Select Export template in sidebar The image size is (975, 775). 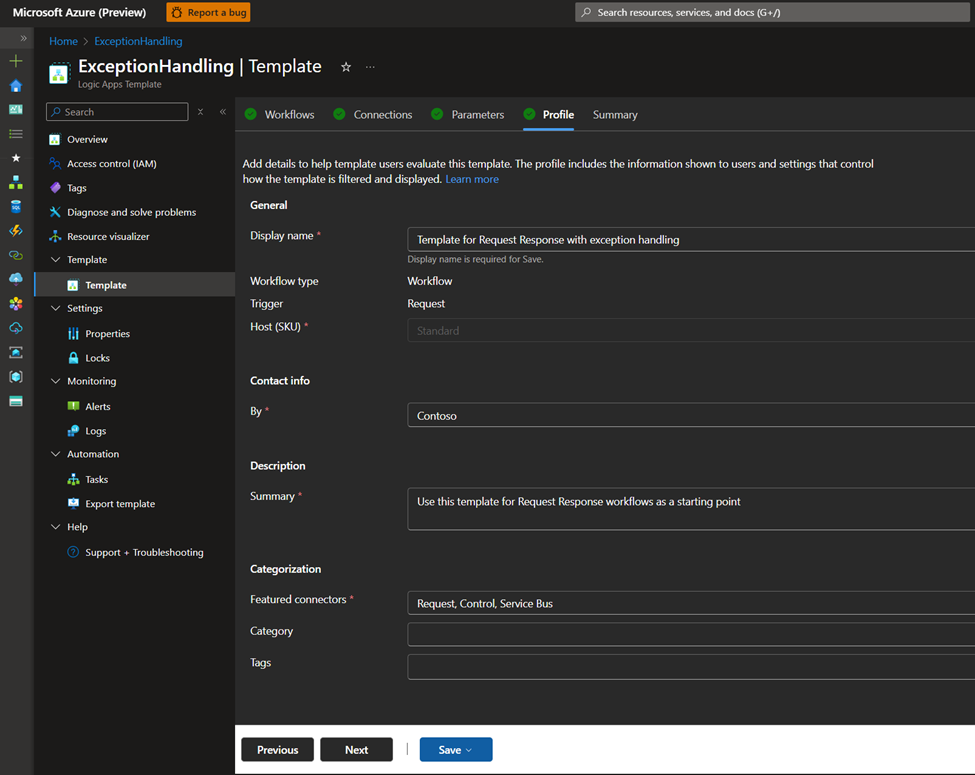(x=120, y=504)
